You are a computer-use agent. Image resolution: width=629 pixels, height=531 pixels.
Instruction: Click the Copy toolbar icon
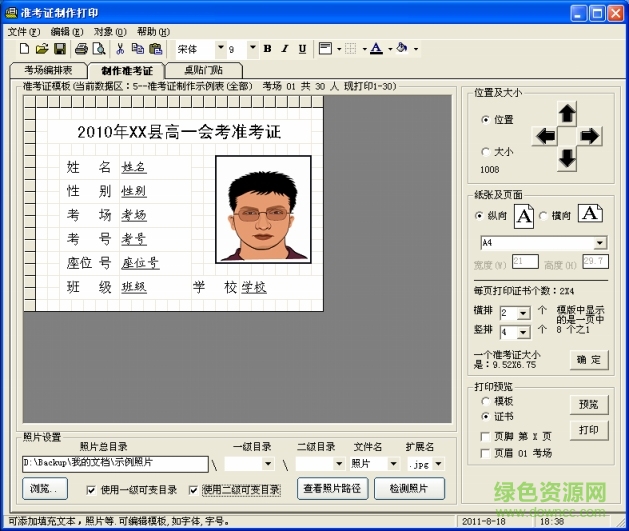(138, 49)
